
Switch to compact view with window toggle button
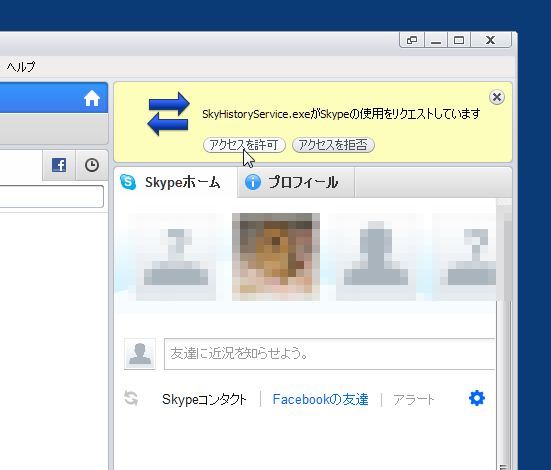tap(412, 40)
